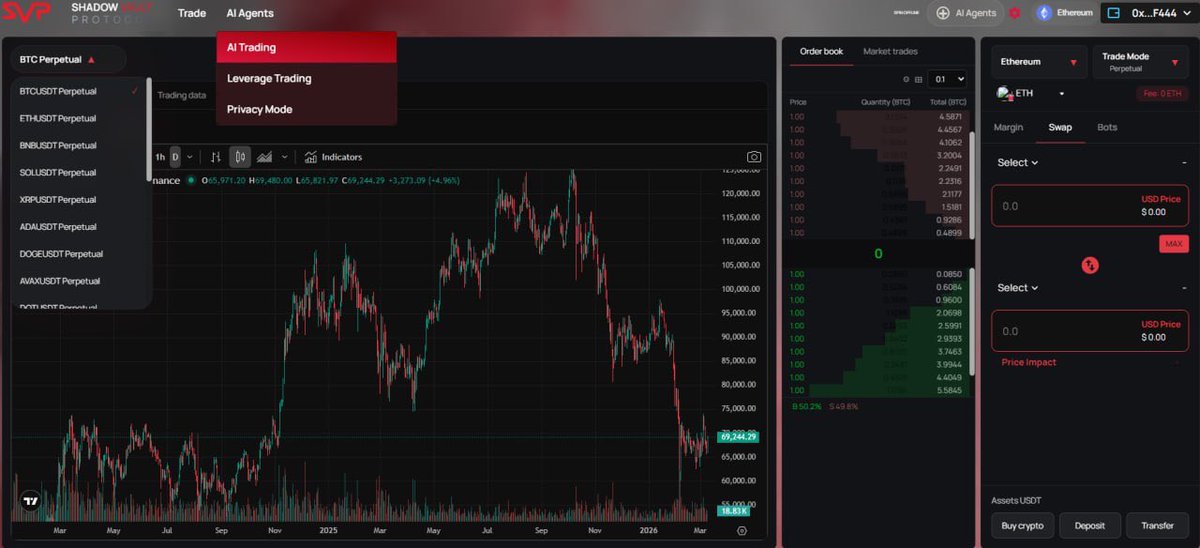Click the order book layout grid icon
Image resolution: width=1200 pixels, height=548 pixels.
917,79
